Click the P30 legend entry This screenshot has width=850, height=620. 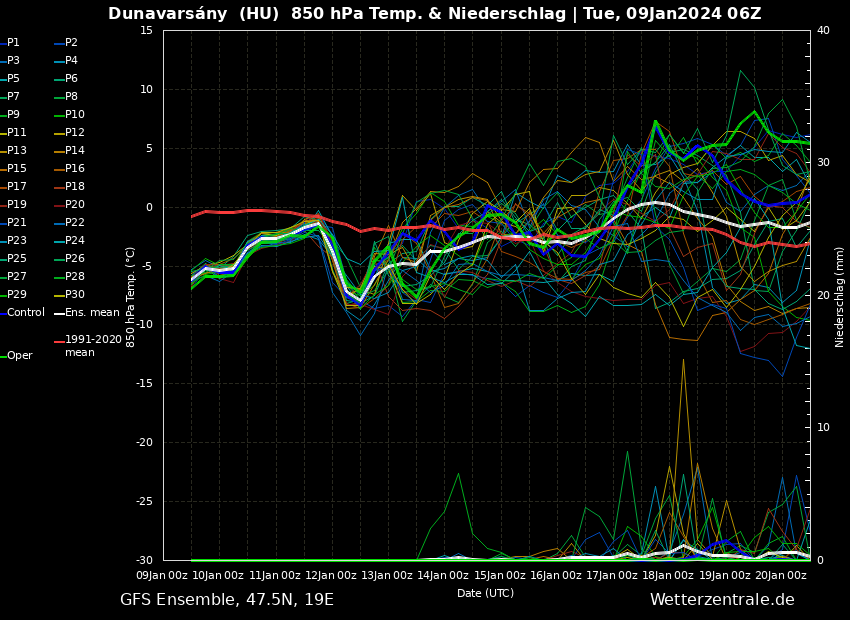[x=75, y=295]
